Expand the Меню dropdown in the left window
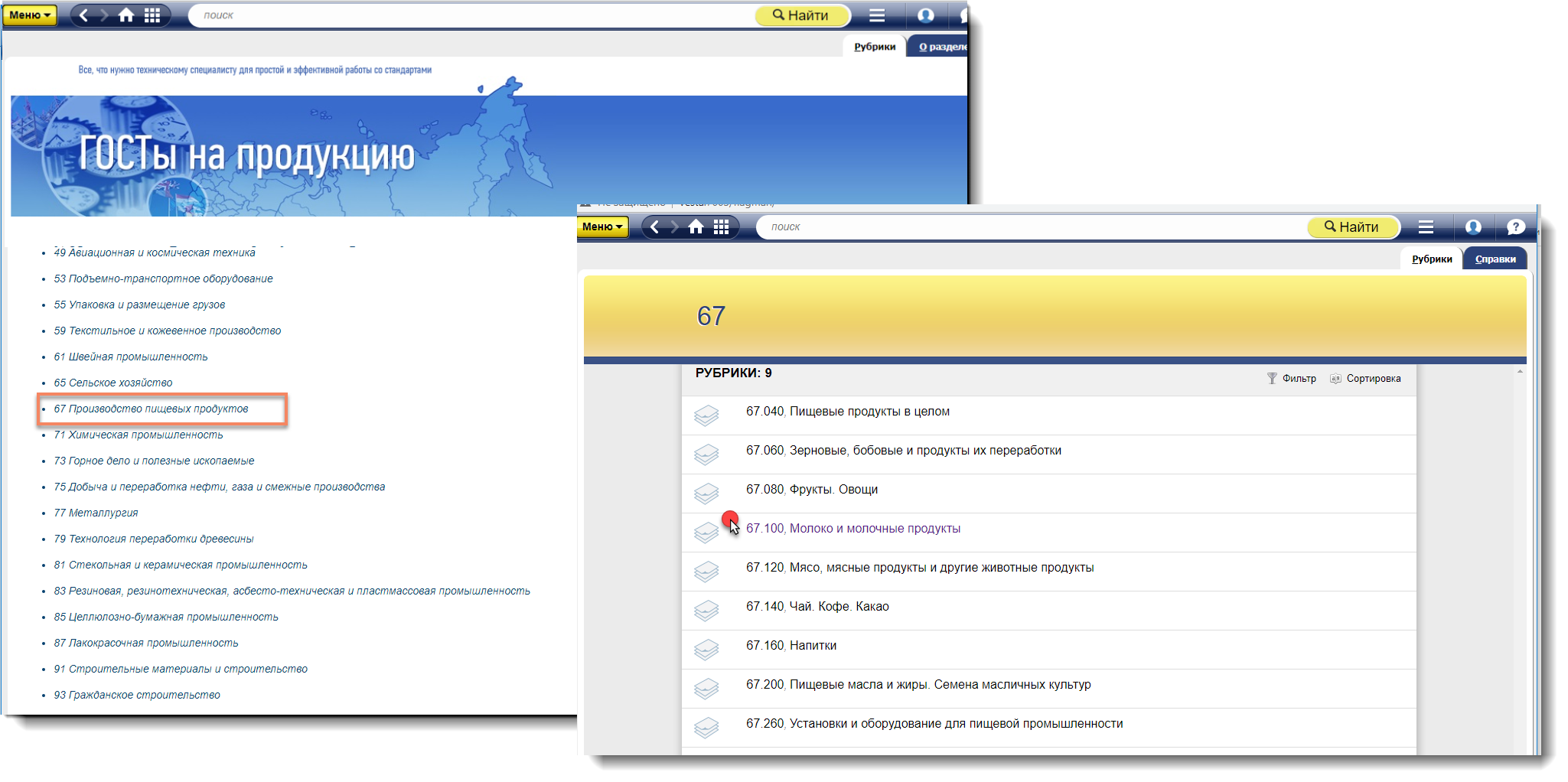 click(30, 15)
